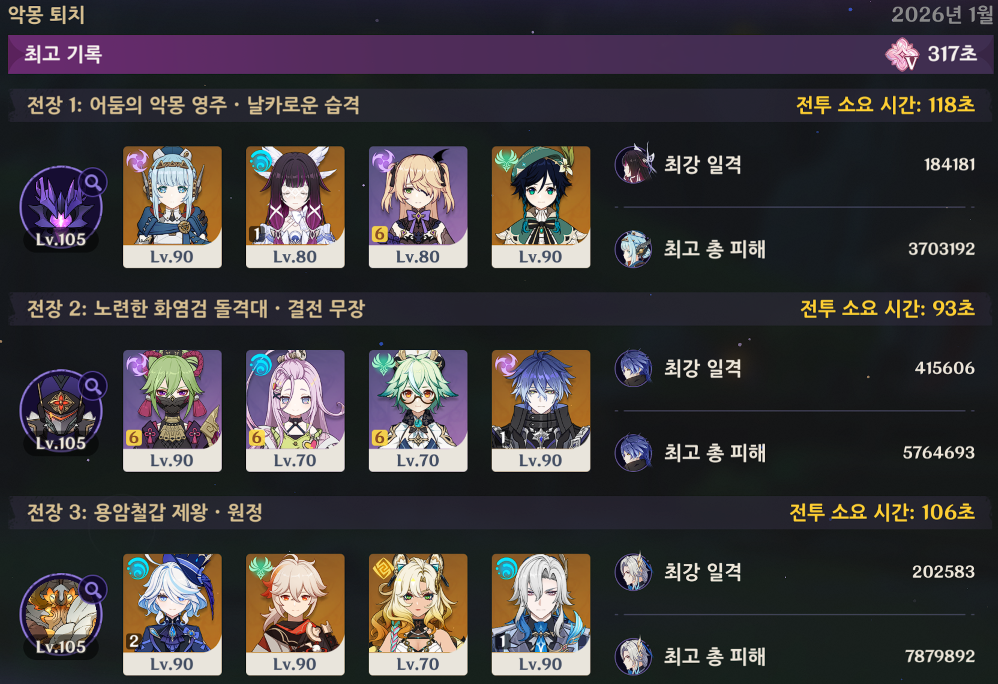This screenshot has height=684, width=998.
Task: Open the blonde twin-tail eyepatch character card
Action: 418,207
